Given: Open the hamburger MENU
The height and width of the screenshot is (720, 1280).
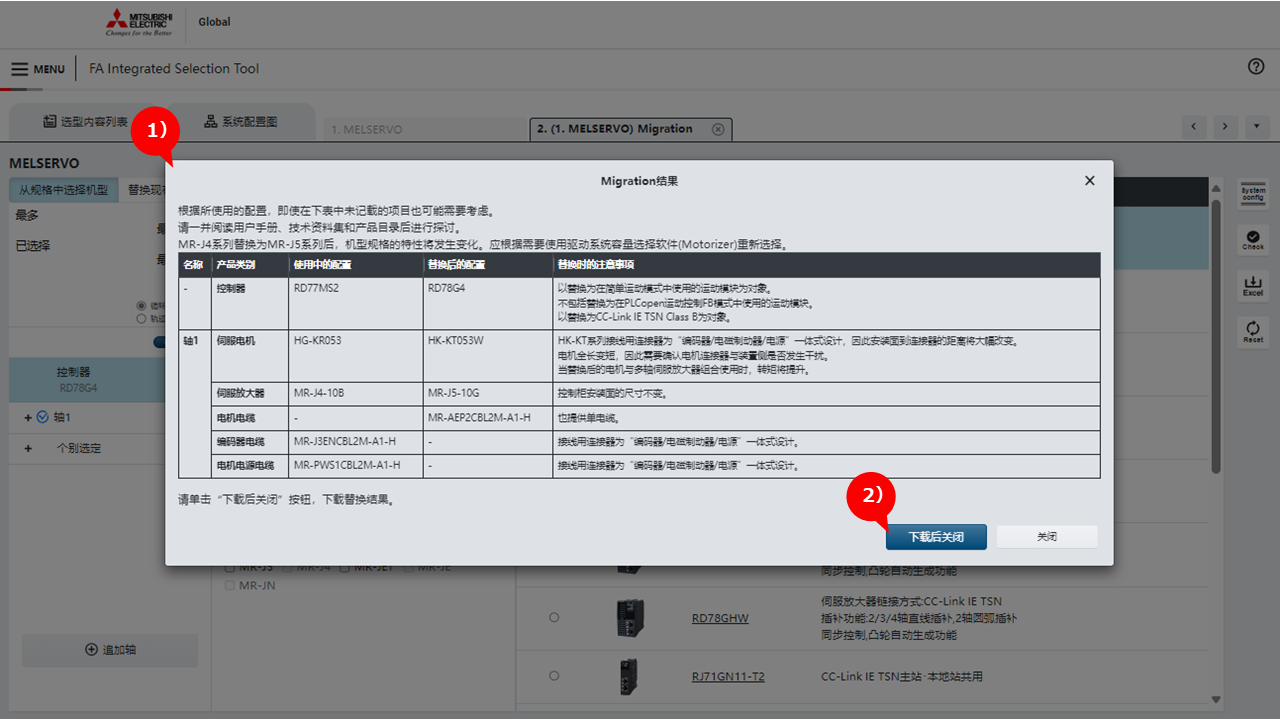Looking at the screenshot, I should click(x=38, y=69).
